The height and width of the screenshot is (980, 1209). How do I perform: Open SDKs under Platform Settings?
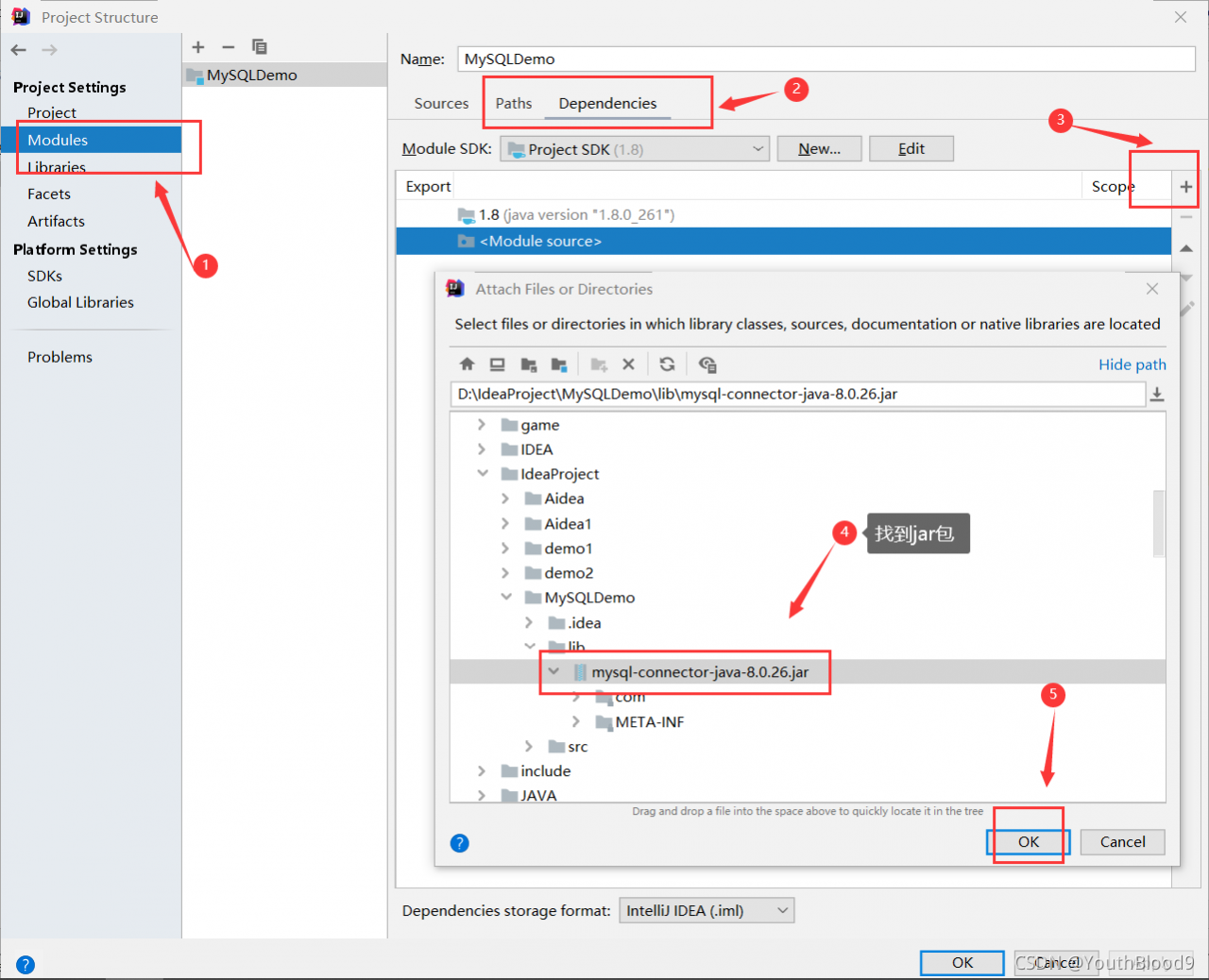coord(44,276)
